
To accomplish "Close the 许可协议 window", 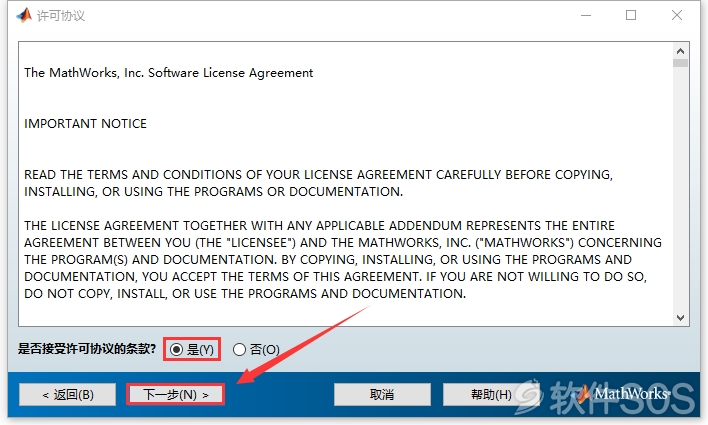I will coord(676,15).
